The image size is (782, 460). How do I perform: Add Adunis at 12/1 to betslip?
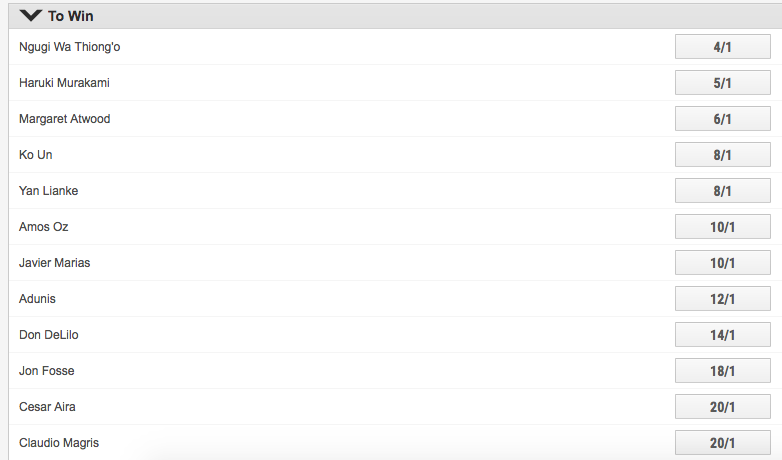[722, 299]
